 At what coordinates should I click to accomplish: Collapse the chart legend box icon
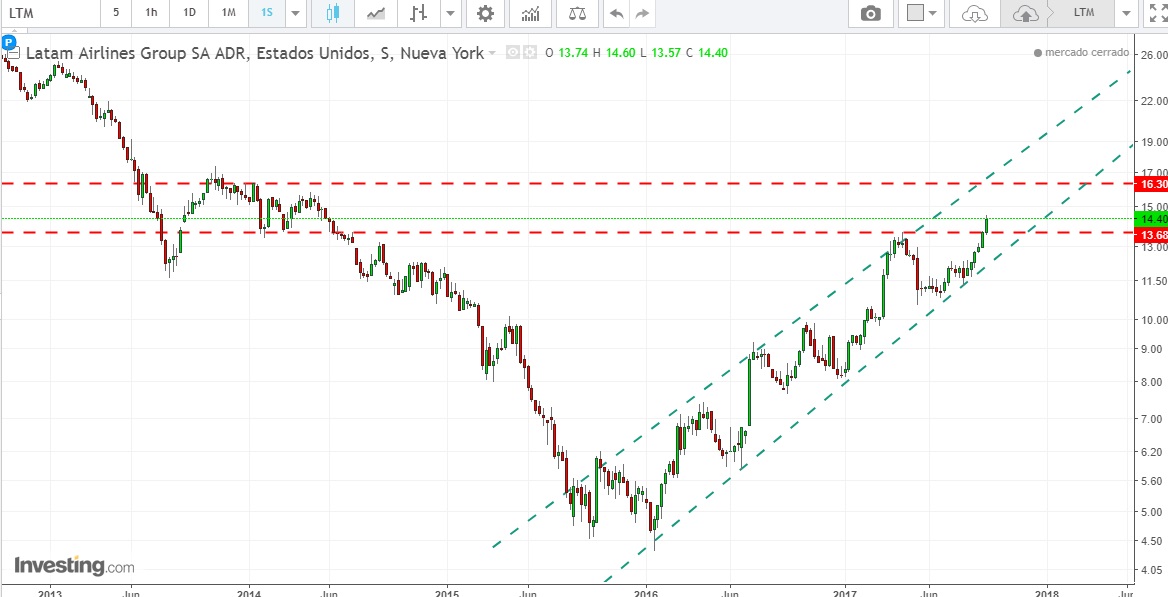coord(13,53)
